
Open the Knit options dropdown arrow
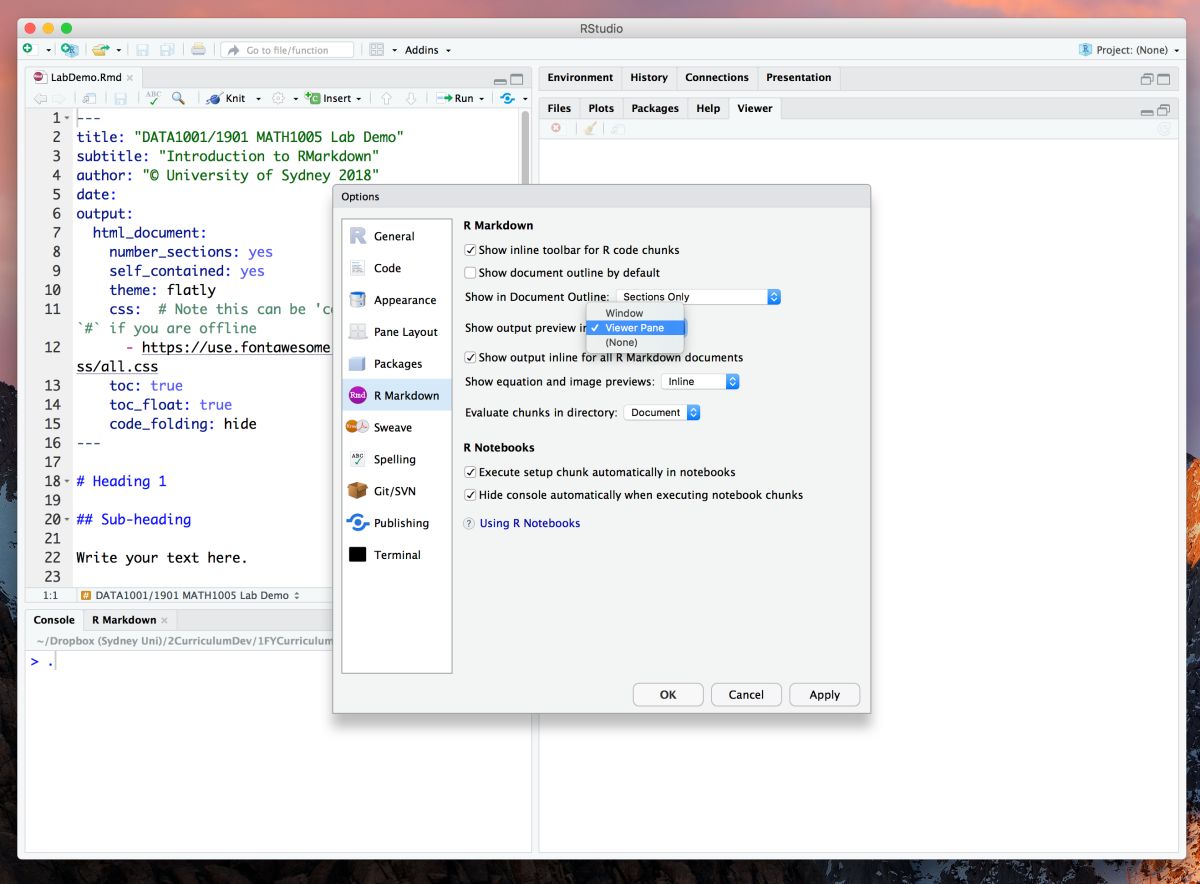click(258, 99)
